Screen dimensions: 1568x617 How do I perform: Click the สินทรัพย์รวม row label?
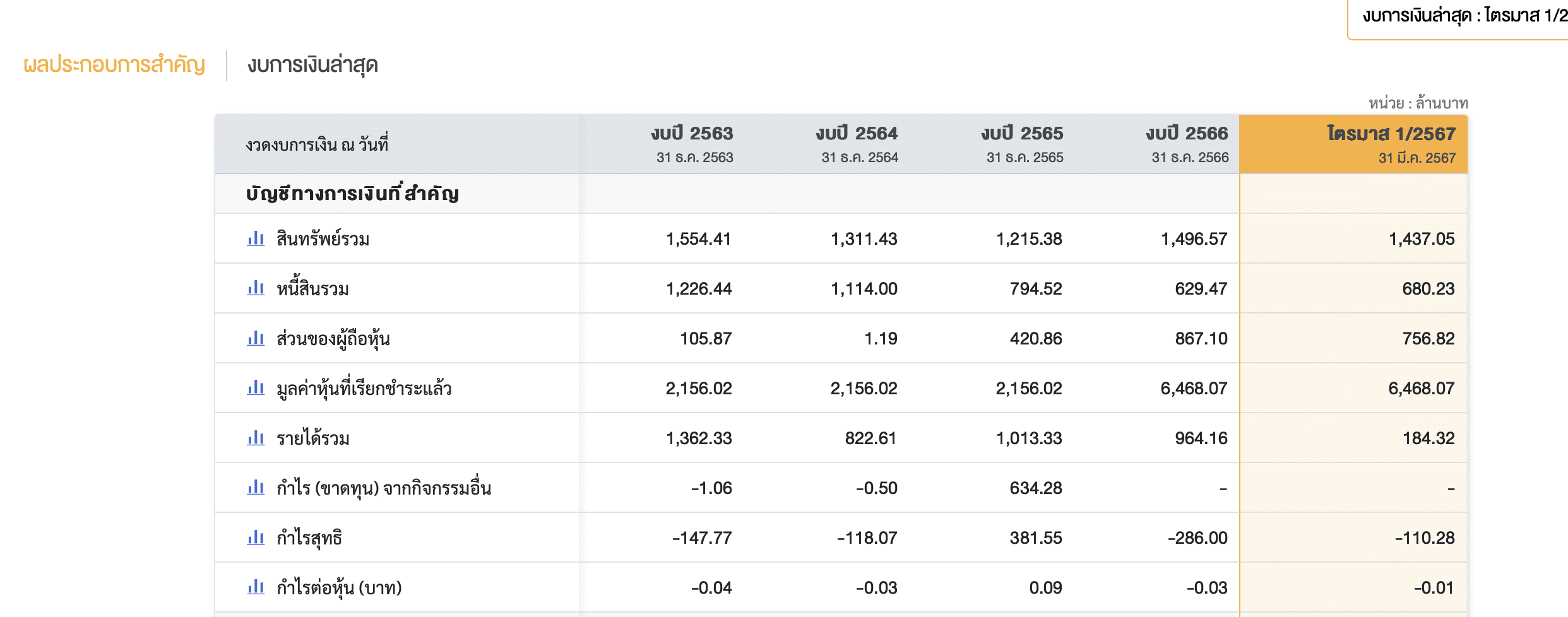(323, 239)
